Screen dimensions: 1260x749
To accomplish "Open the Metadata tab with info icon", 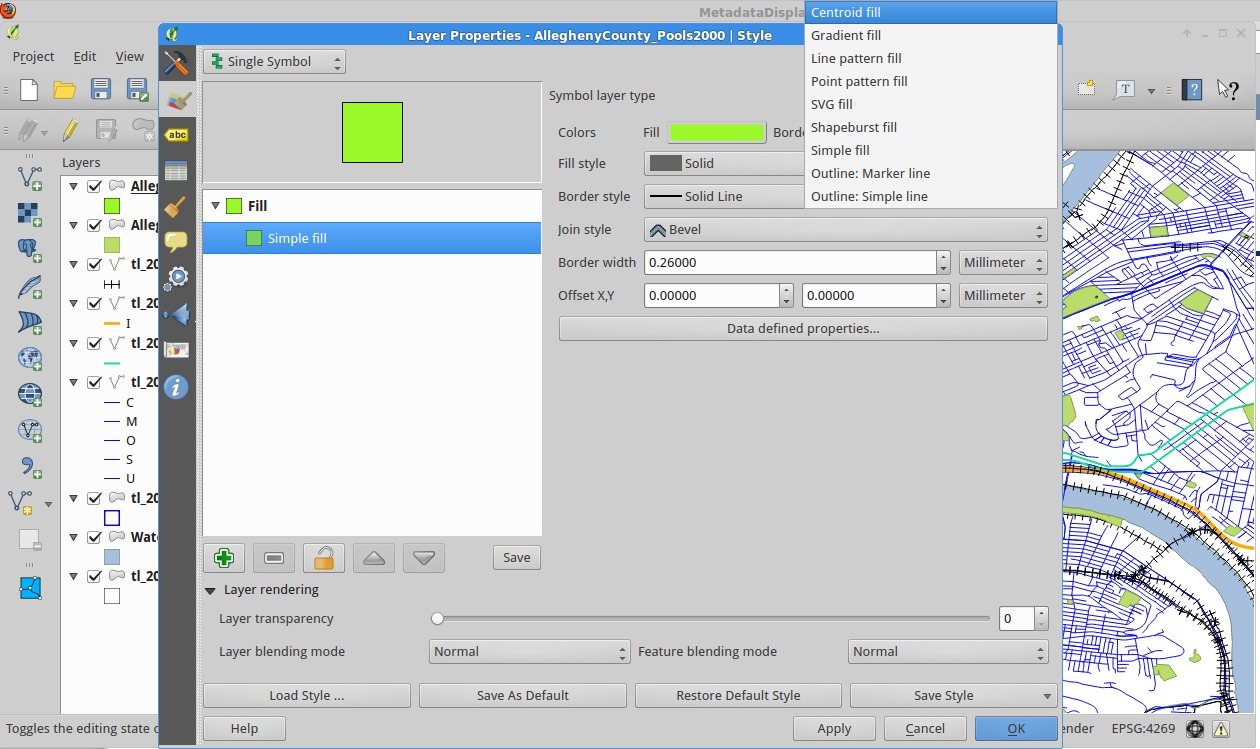I will [177, 387].
